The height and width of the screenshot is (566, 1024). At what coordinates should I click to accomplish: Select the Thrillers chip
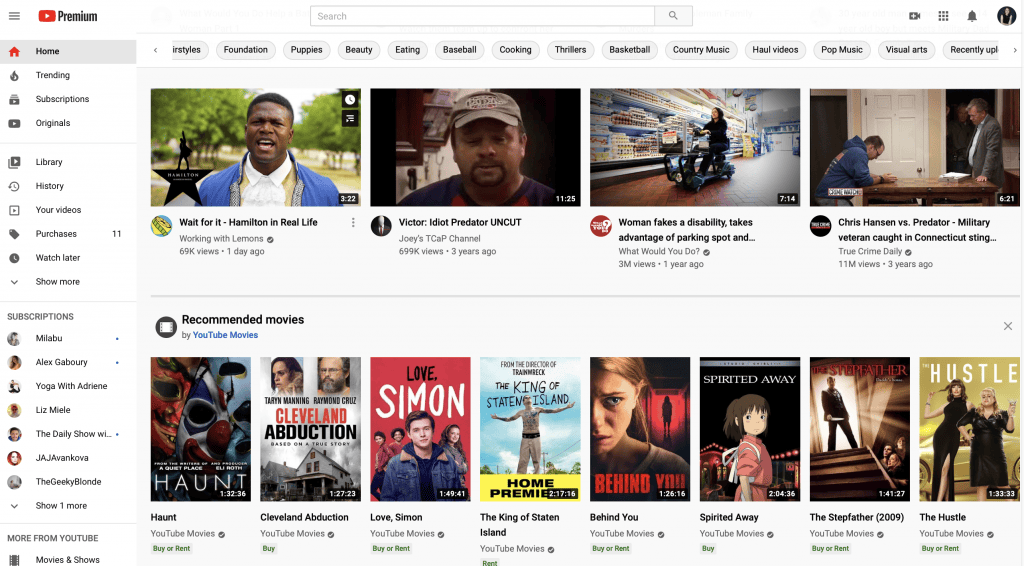[571, 50]
